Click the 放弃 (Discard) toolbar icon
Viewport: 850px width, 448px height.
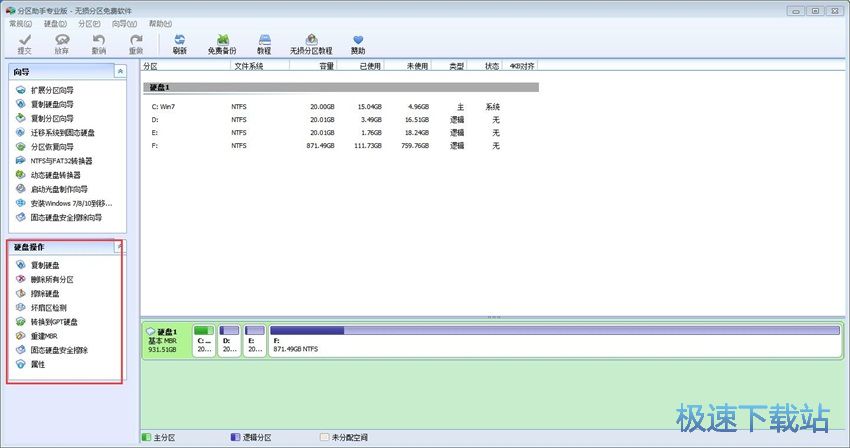pos(62,44)
